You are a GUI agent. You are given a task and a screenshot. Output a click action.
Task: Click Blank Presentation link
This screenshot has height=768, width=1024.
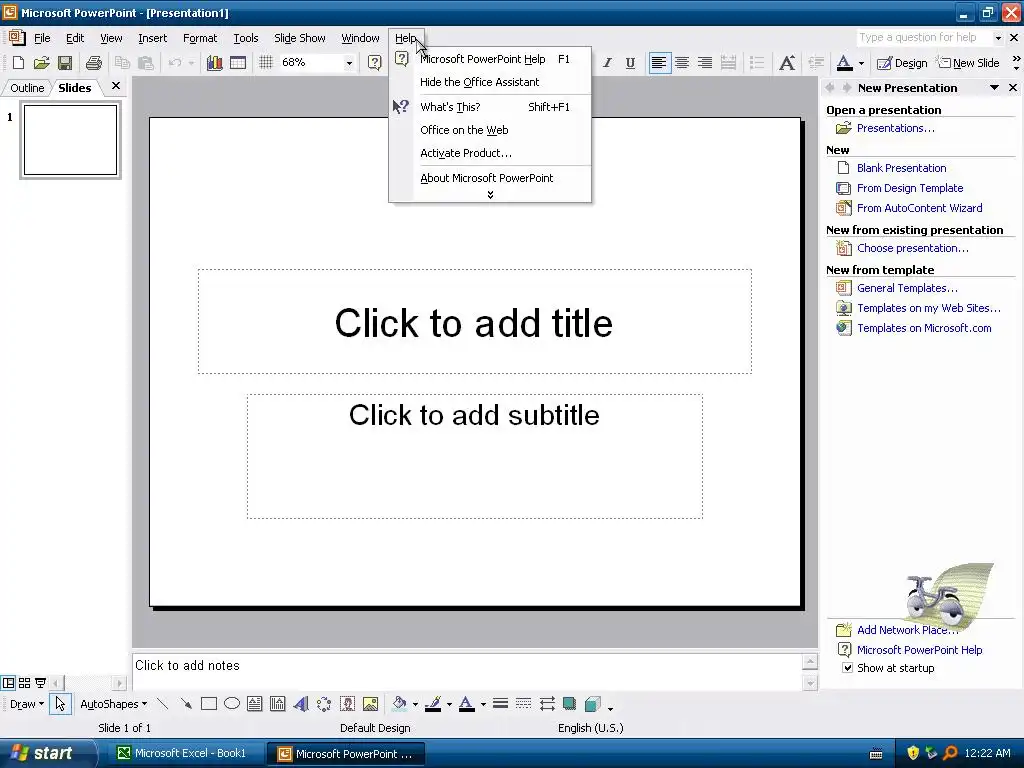pos(901,168)
